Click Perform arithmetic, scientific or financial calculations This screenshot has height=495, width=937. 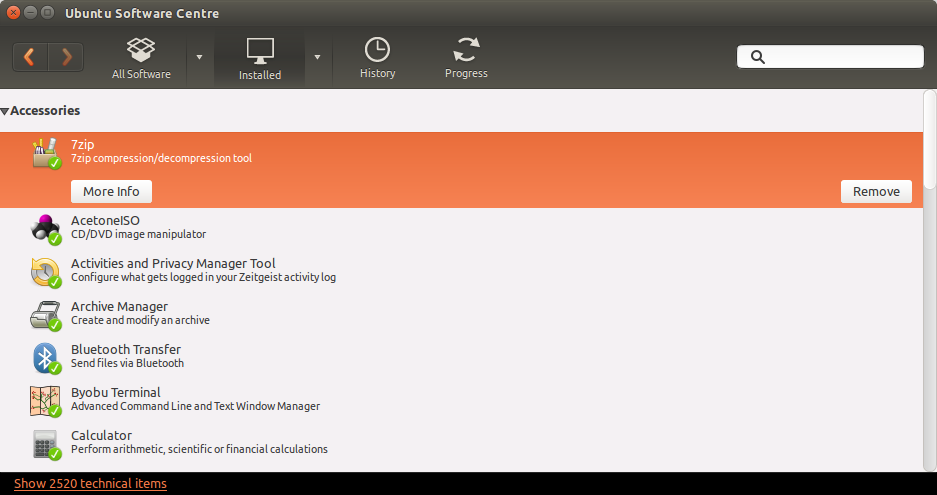pyautogui.click(x=199, y=449)
